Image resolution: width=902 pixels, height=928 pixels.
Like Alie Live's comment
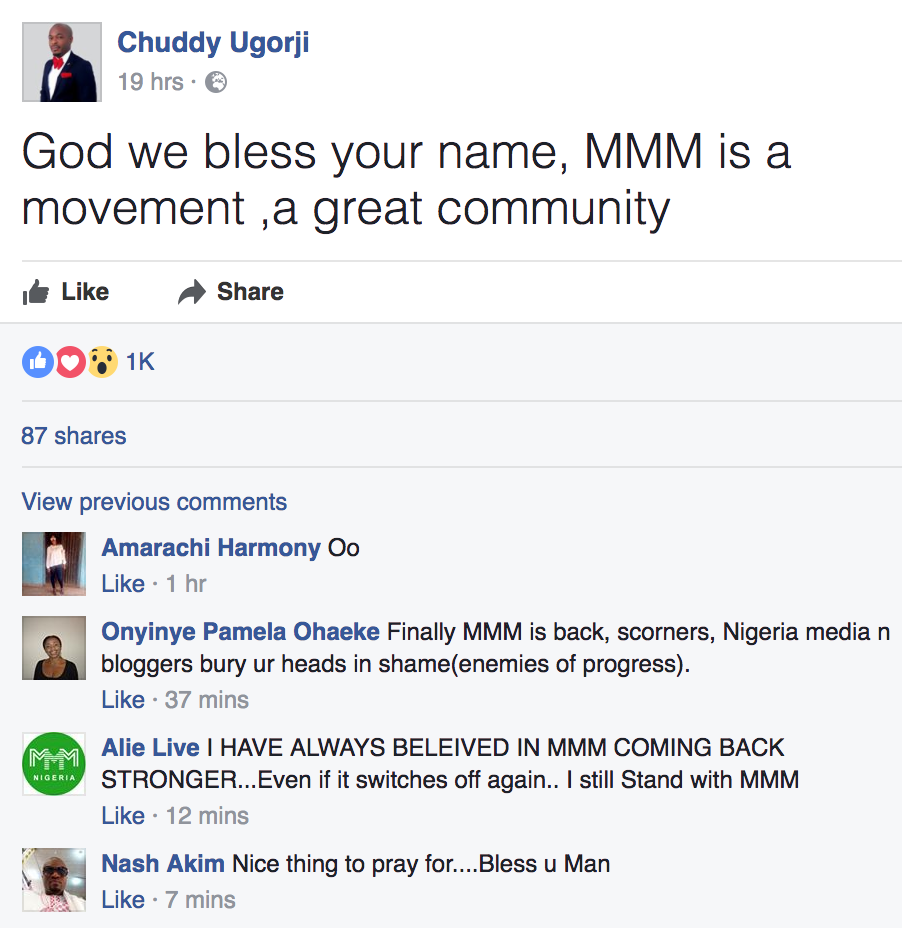[x=123, y=816]
